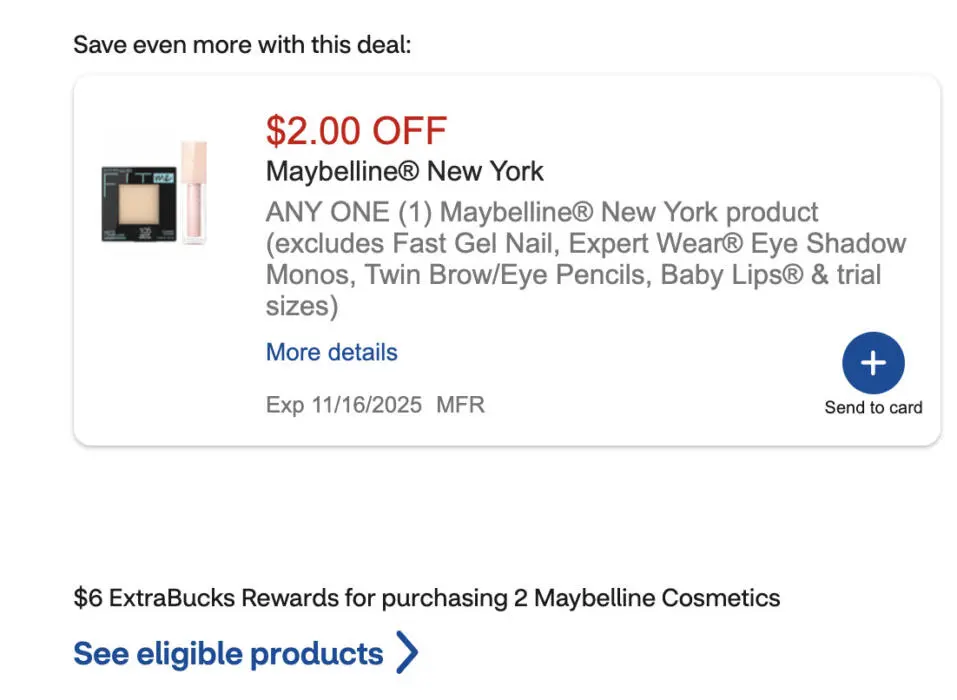This screenshot has width=957, height=700.
Task: Click the chevron arrow beside See eligible products
Action: pos(406,653)
